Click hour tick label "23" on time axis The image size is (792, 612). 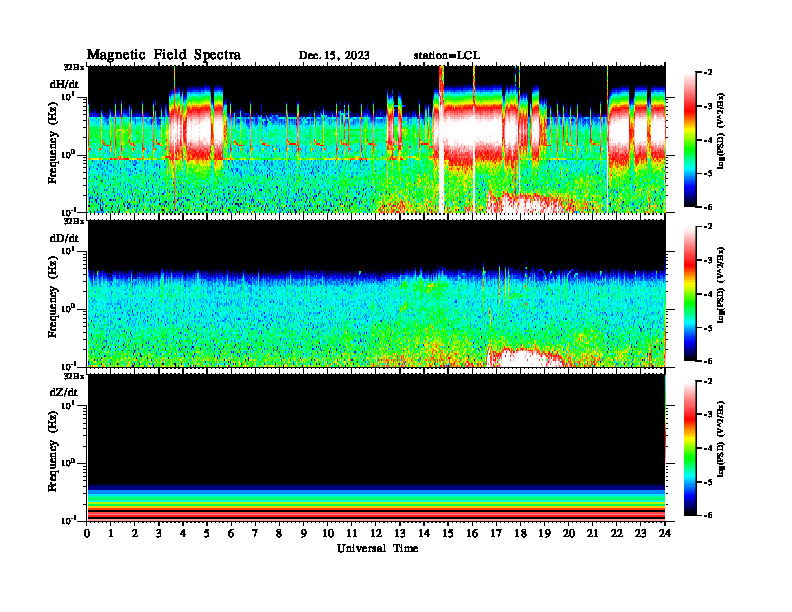pos(640,533)
